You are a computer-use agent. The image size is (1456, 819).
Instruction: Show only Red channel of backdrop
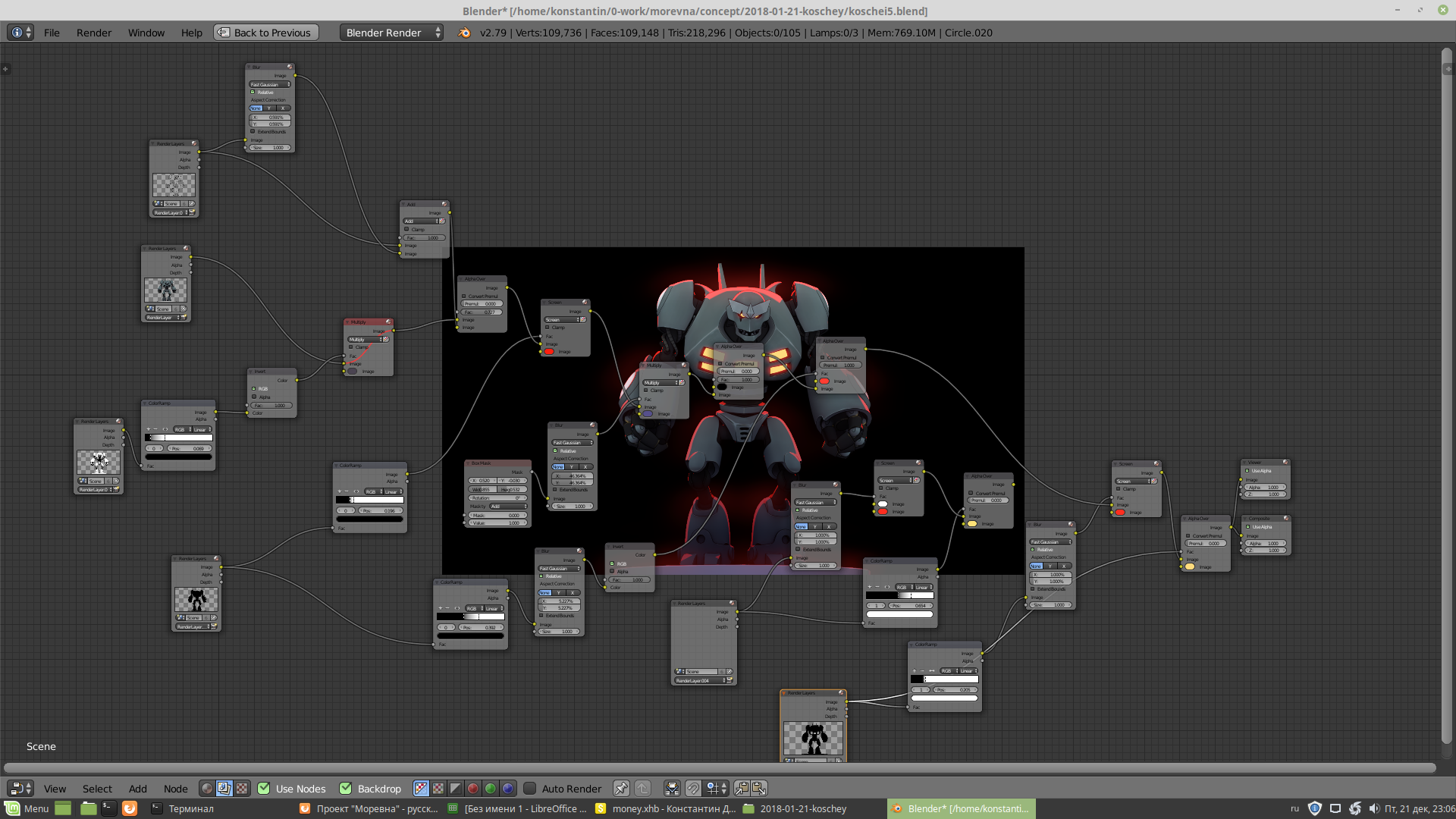pyautogui.click(x=473, y=789)
